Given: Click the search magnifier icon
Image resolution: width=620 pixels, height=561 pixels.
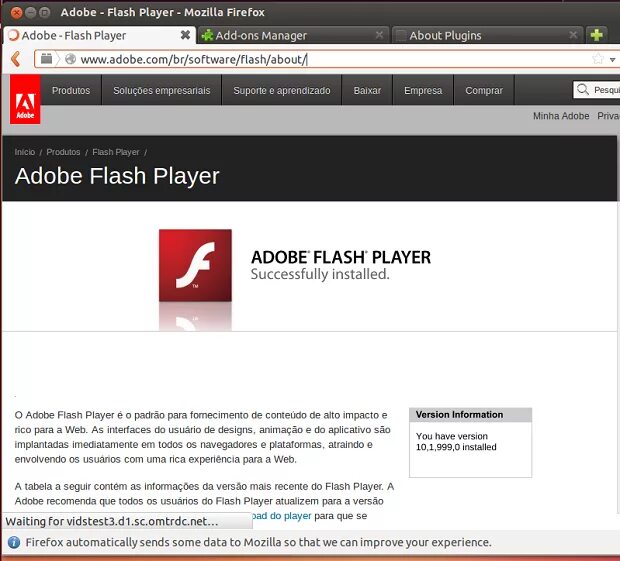Looking at the screenshot, I should click(582, 89).
